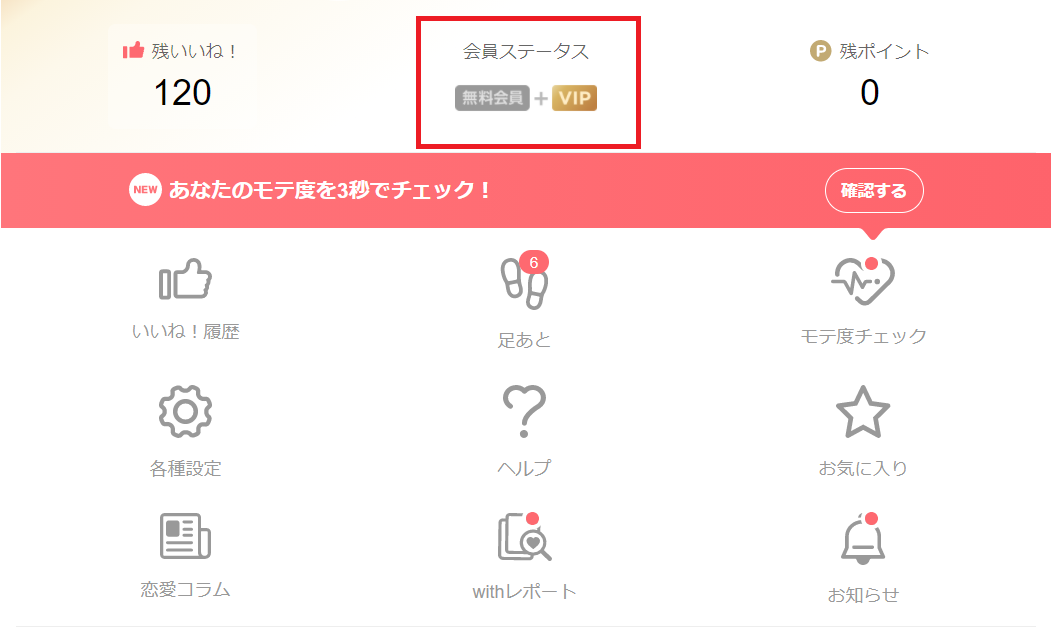Click the VIP status badge
Image resolution: width=1051 pixels, height=627 pixels.
[574, 98]
